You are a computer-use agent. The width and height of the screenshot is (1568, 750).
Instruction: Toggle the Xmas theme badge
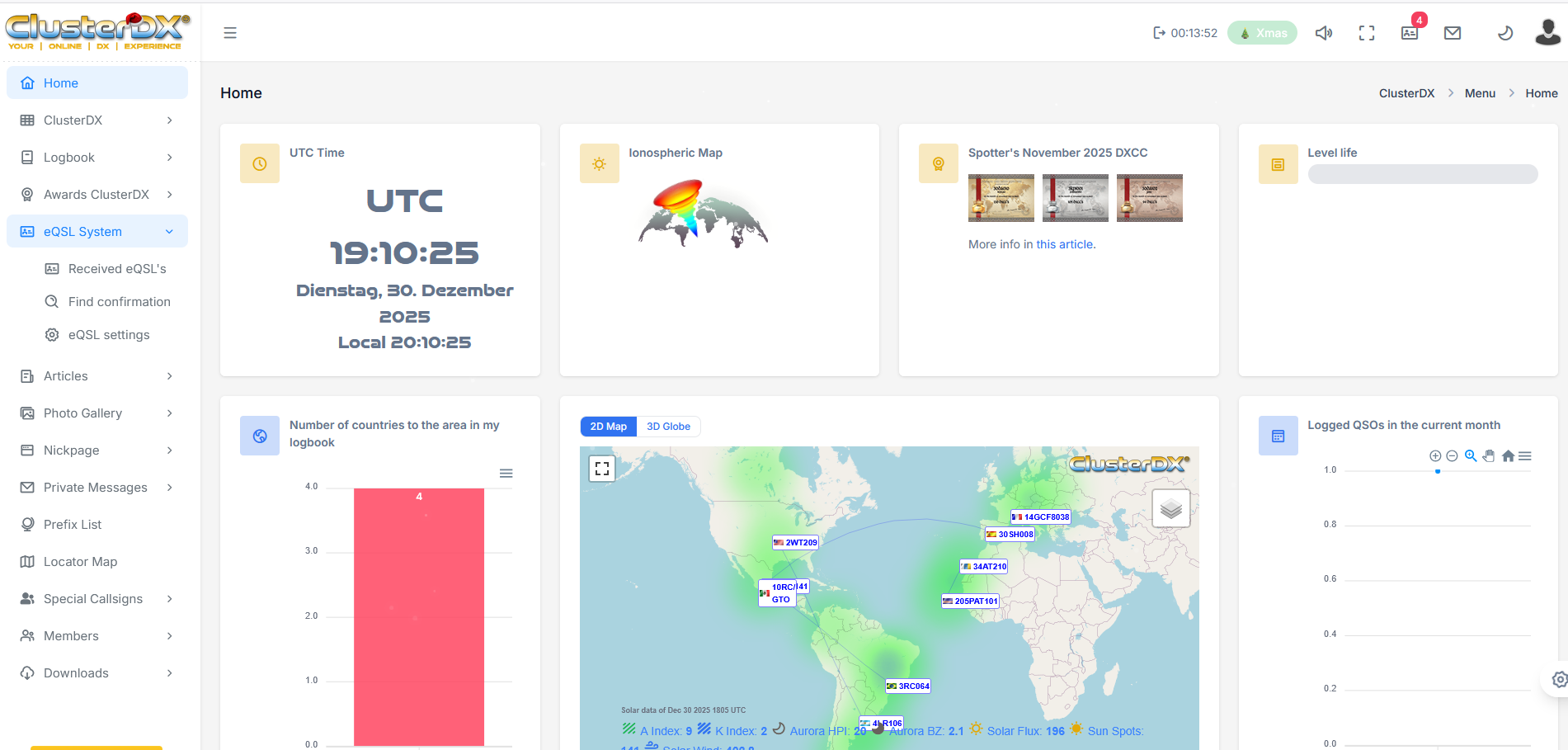[1262, 33]
